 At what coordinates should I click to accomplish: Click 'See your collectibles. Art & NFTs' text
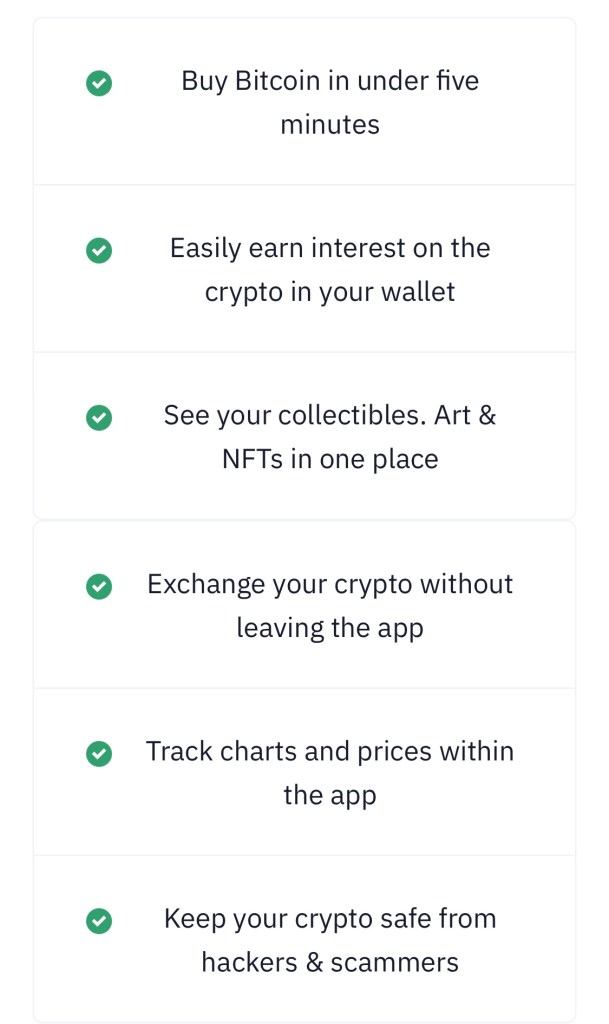pos(330,437)
